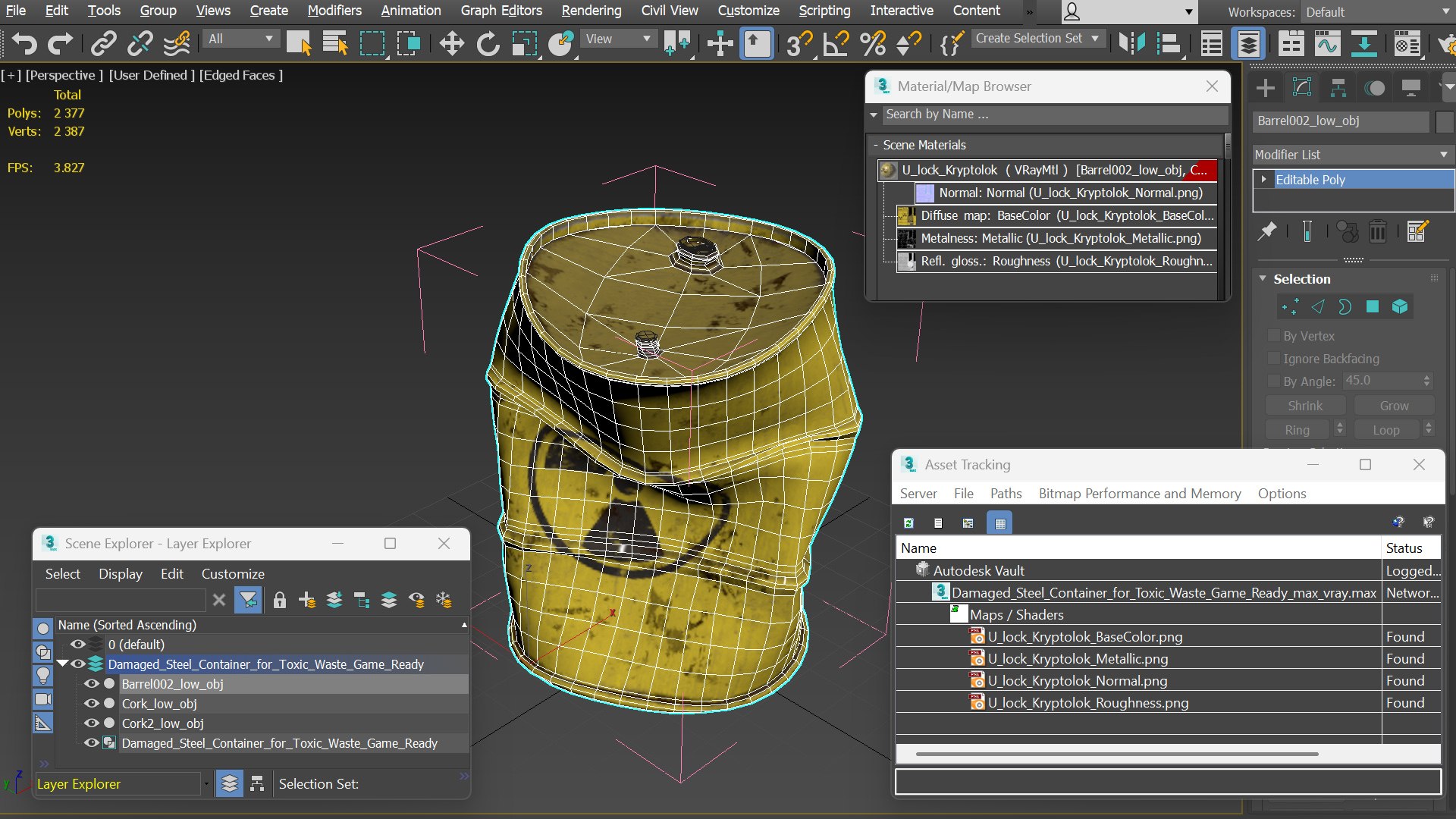
Task: Click the object color swatch beside name
Action: coord(1445,121)
